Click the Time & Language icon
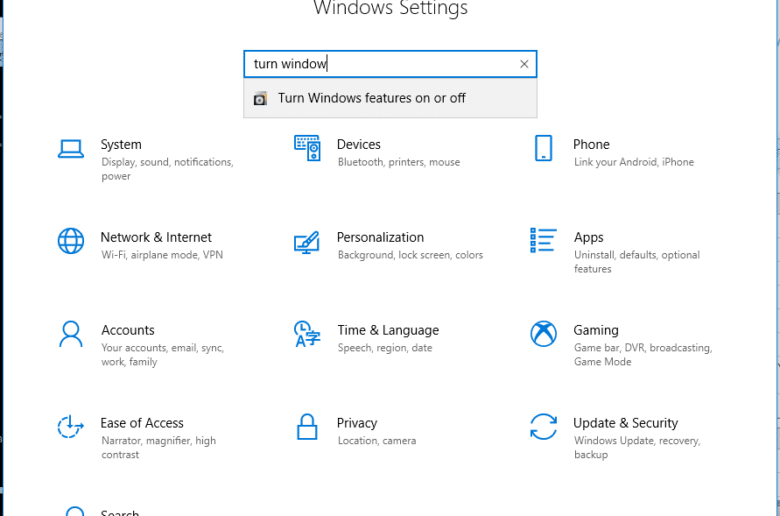The height and width of the screenshot is (516, 780). point(307,334)
